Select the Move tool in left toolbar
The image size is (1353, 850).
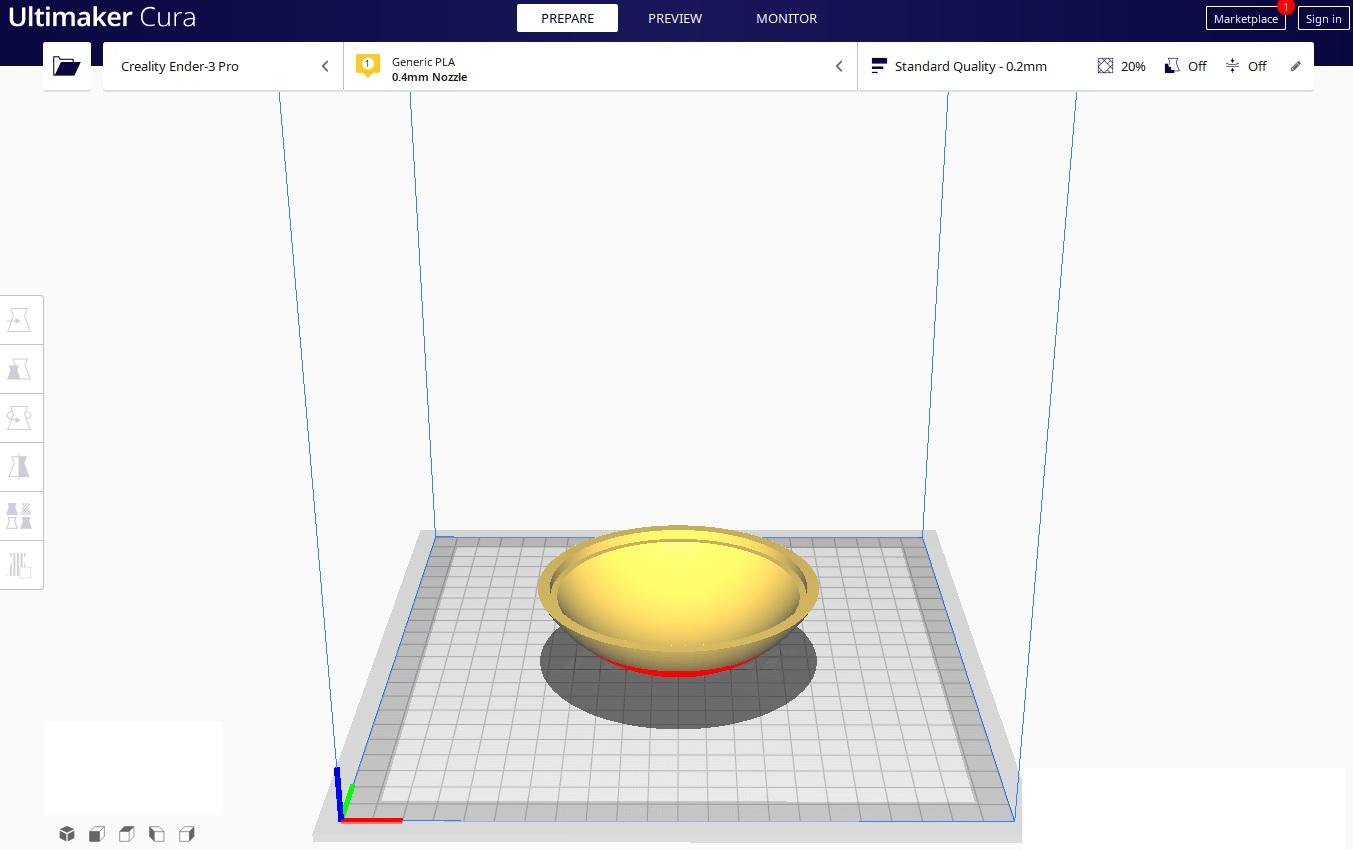[20, 320]
